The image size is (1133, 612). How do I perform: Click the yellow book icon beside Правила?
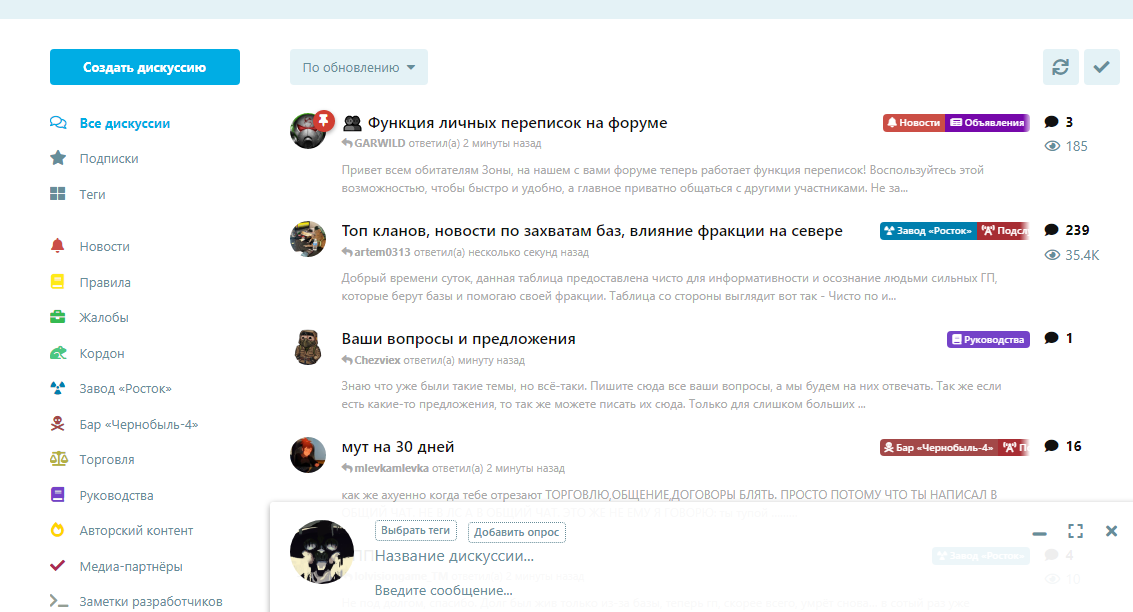point(58,282)
